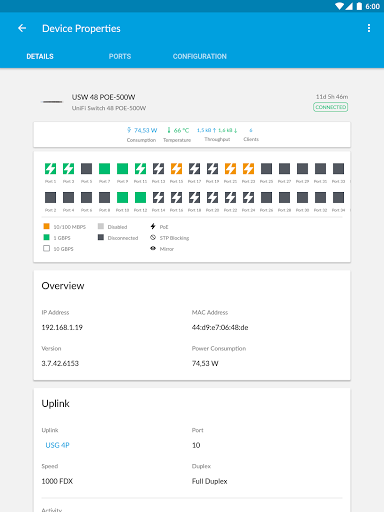Image resolution: width=384 pixels, height=512 pixels.
Task: Select the Port 27 icon
Action: click(284, 169)
